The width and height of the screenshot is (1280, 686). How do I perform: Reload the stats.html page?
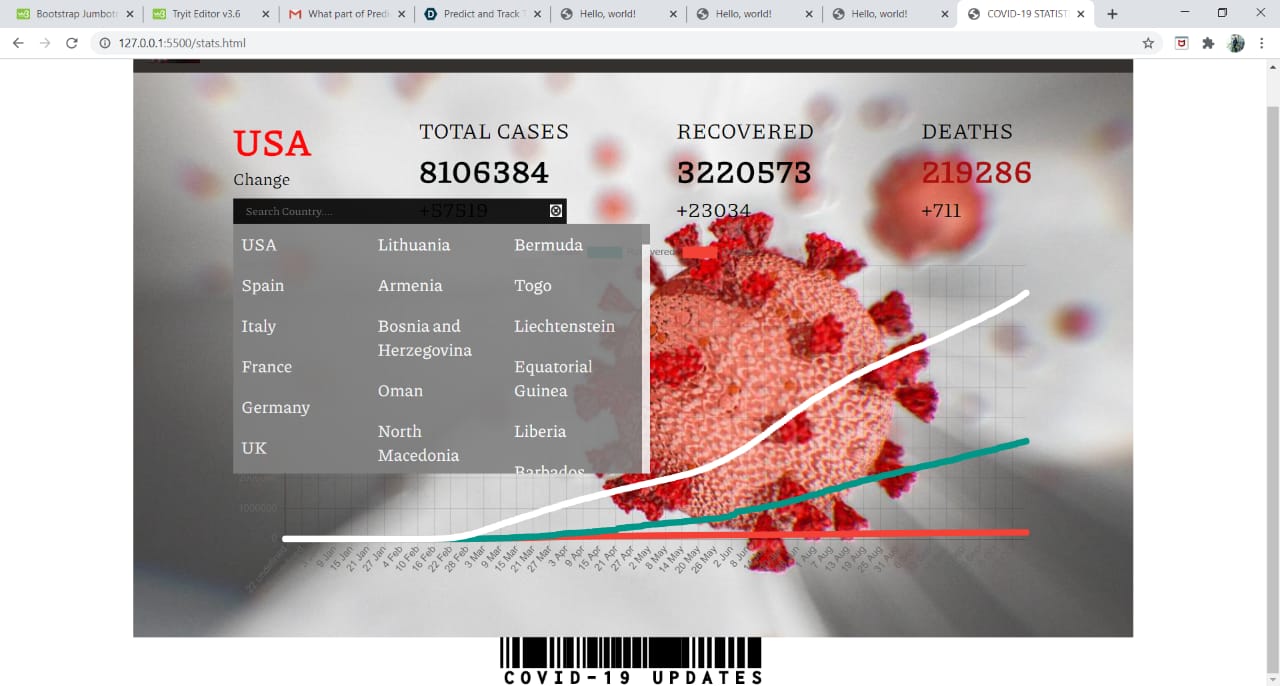pos(72,43)
